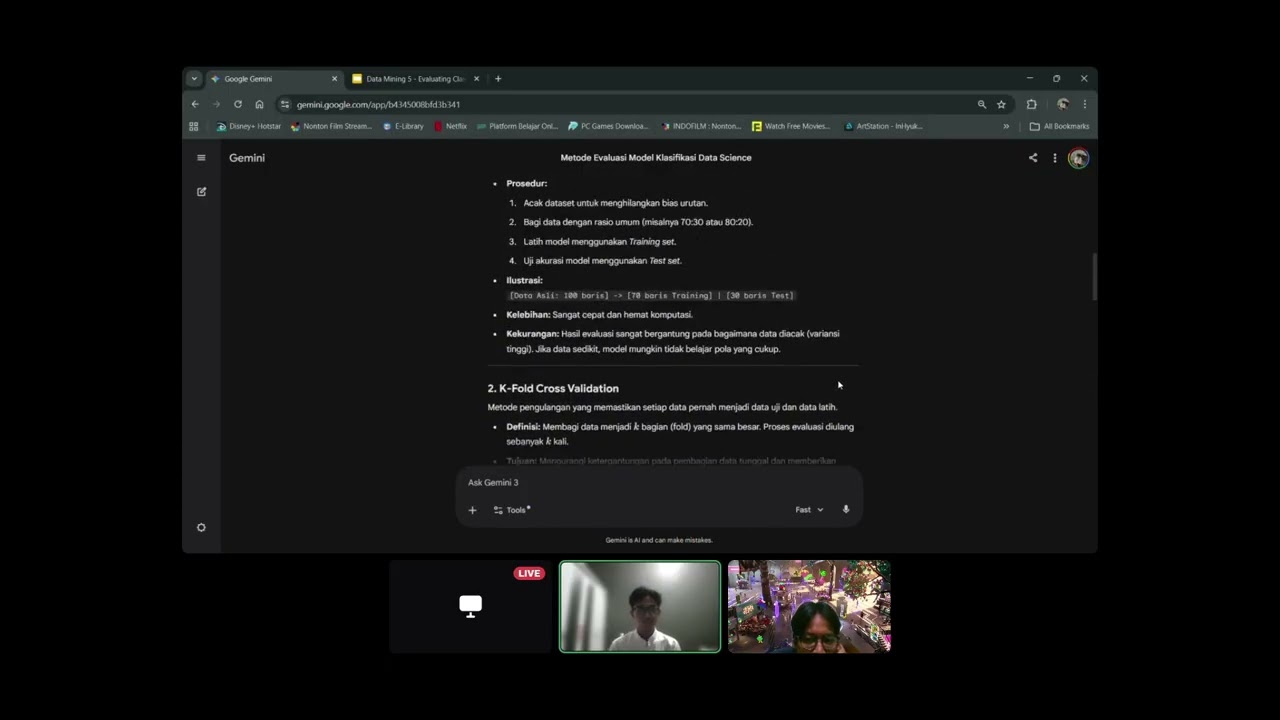The width and height of the screenshot is (1280, 720).
Task: Close the Google Gemini tab
Action: tap(334, 79)
